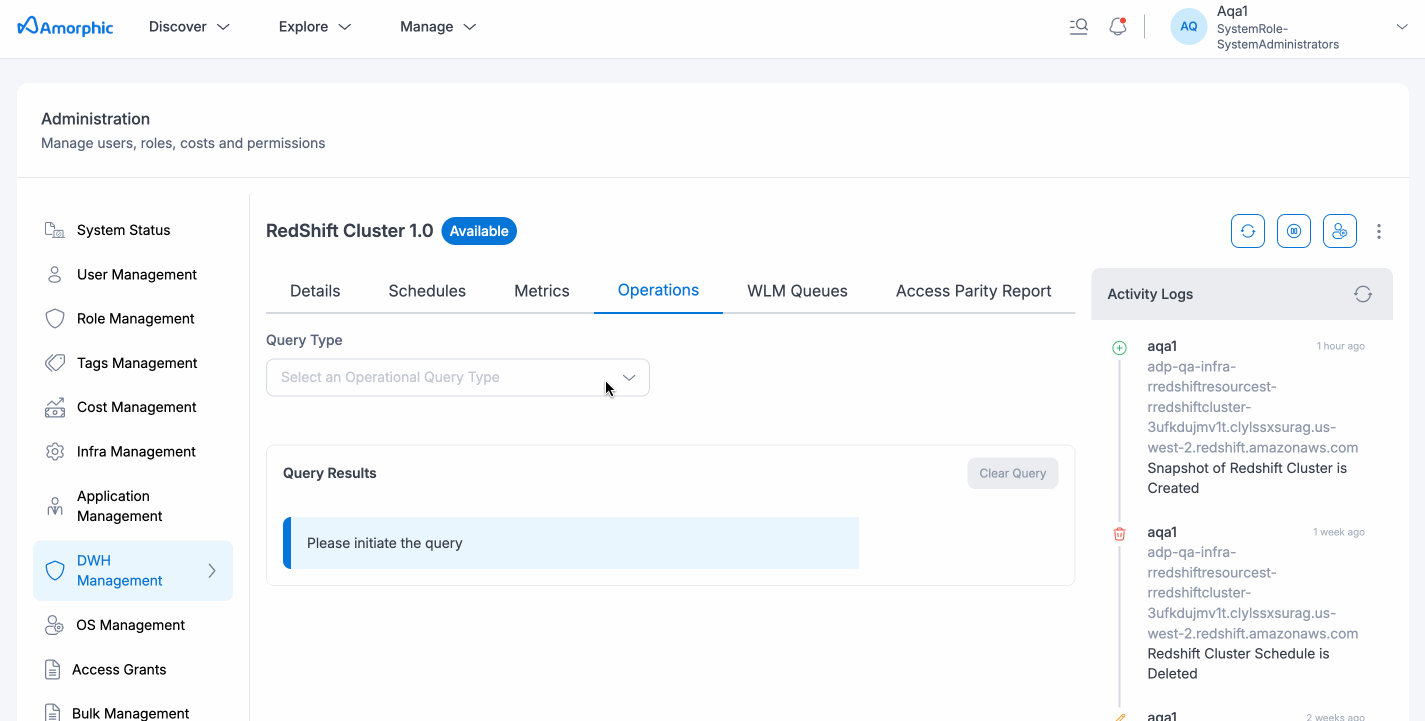Click the '1 week ago' timestamp
The width and height of the screenshot is (1425, 721).
pos(1339,532)
